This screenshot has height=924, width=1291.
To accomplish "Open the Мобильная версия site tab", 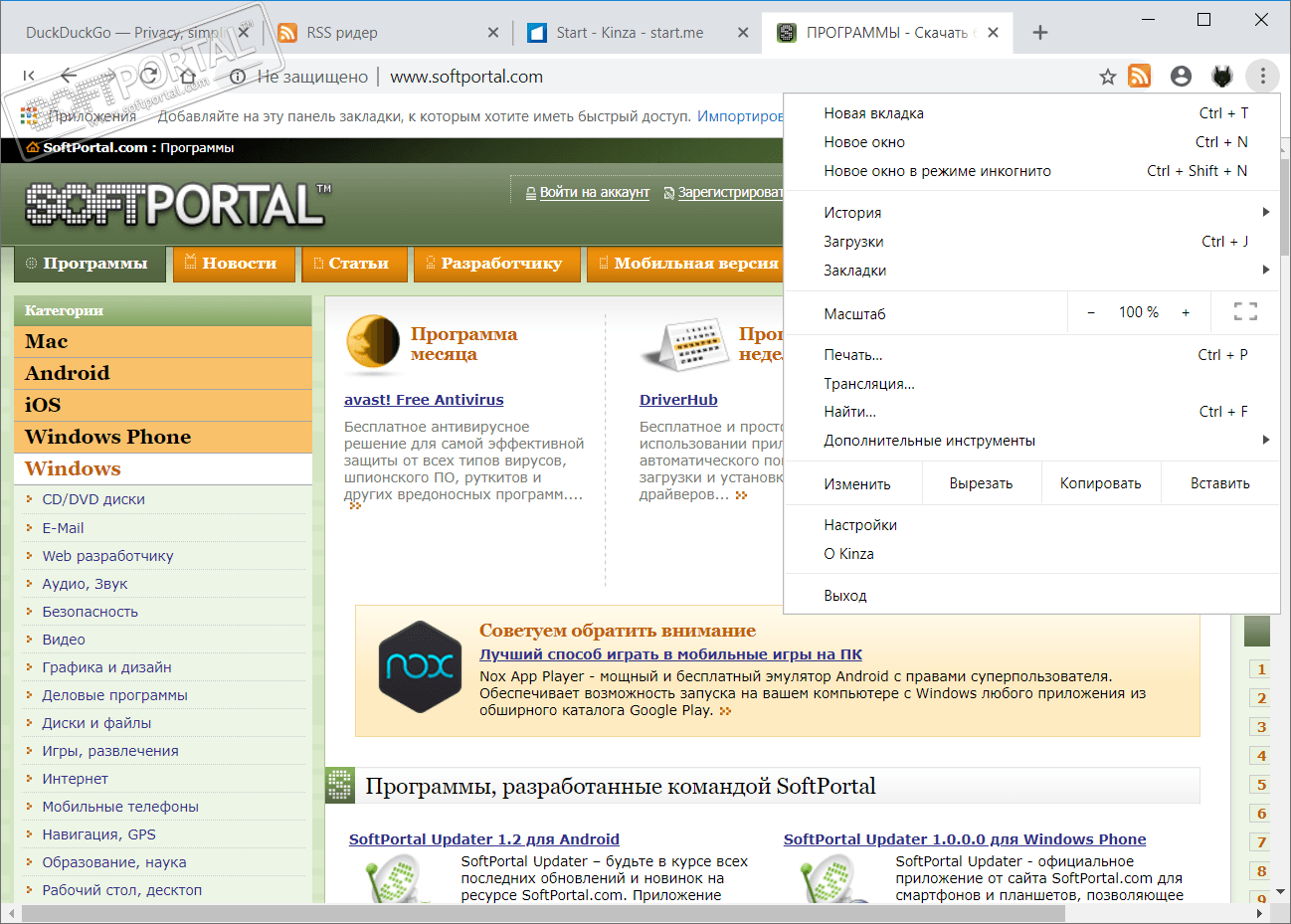I will (686, 264).
